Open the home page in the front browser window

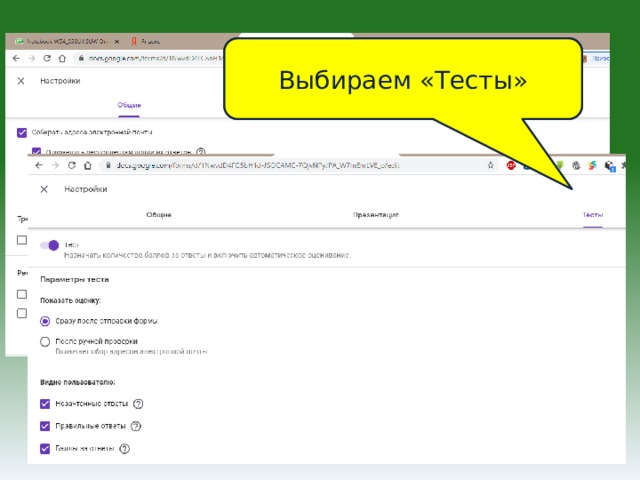coord(88,165)
